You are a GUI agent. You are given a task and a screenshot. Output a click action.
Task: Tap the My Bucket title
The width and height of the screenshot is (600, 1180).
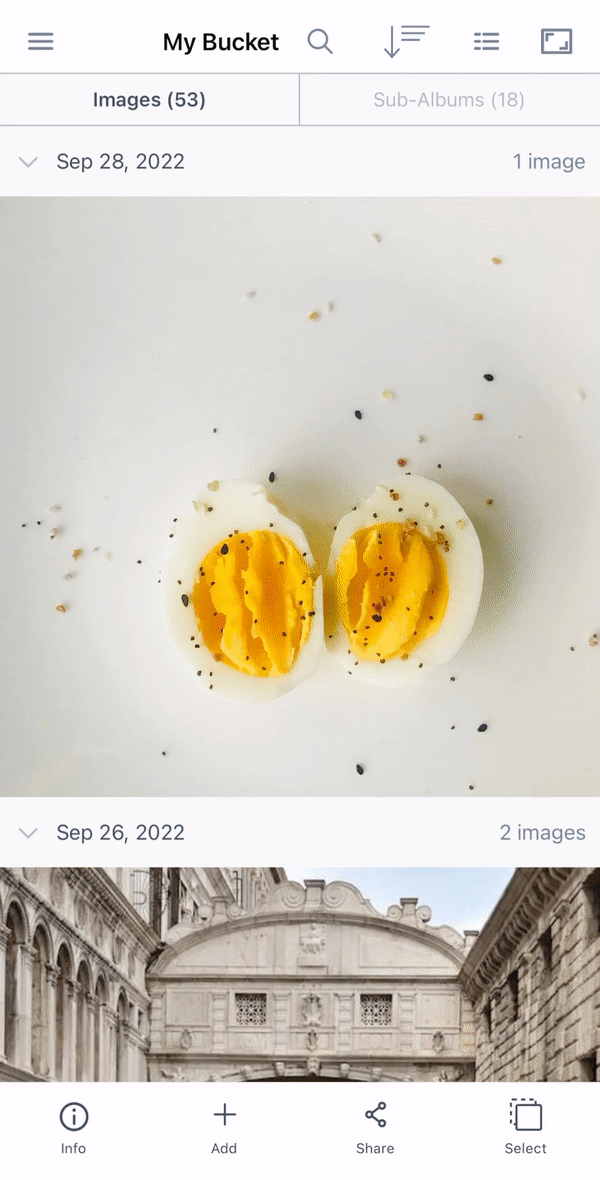[221, 42]
